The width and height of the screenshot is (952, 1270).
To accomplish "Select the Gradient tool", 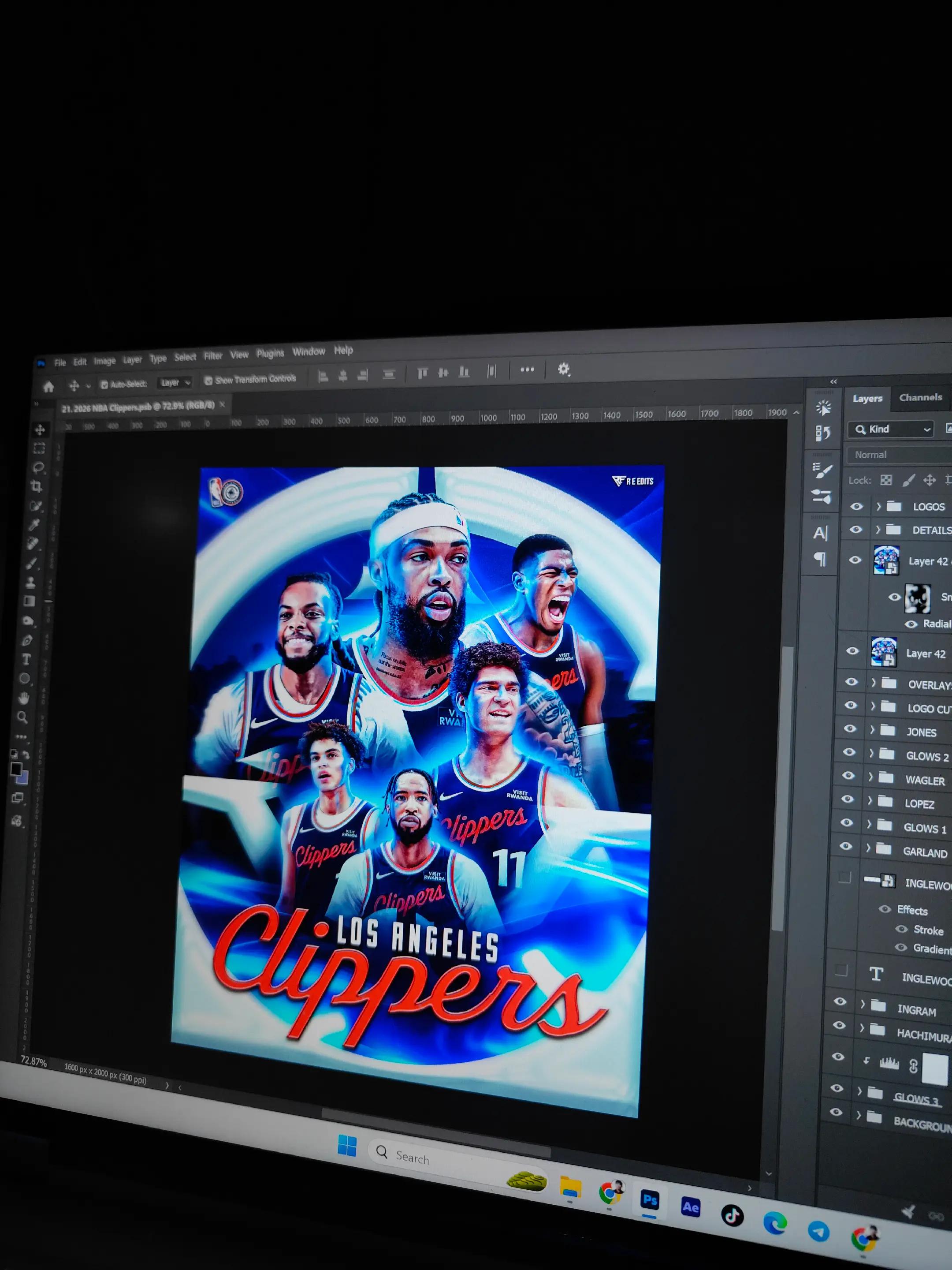I will pos(29,601).
